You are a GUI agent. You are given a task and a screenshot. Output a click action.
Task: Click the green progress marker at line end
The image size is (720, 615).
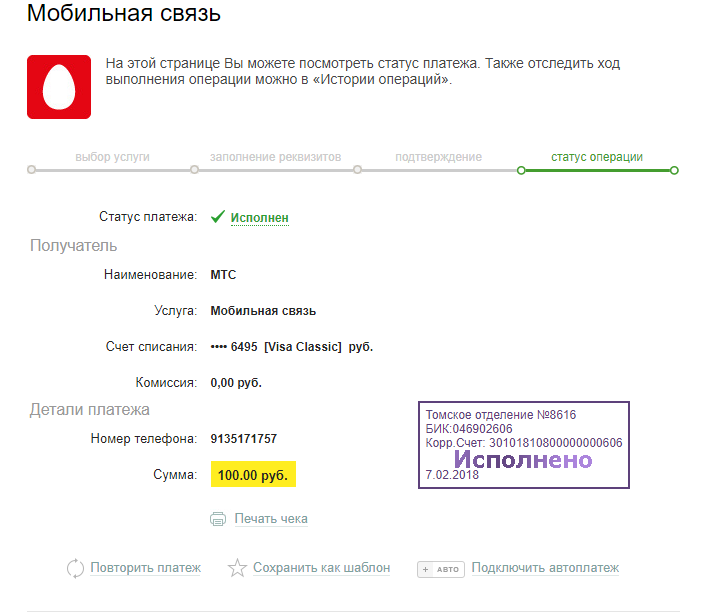pos(674,170)
